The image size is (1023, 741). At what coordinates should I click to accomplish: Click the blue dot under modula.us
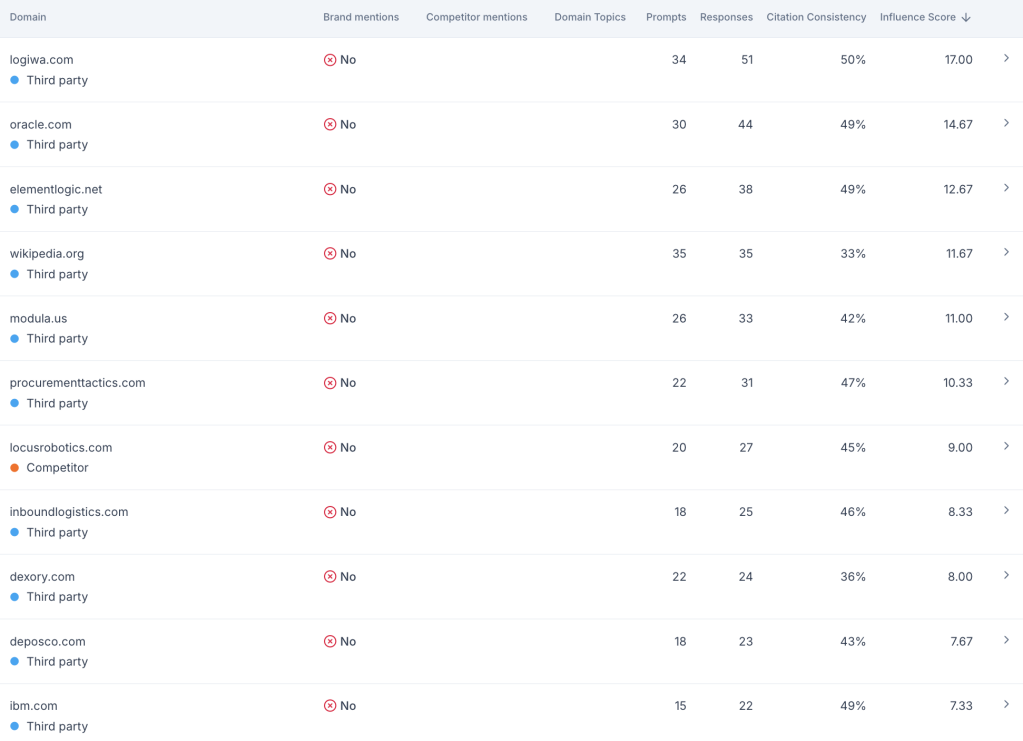(x=15, y=339)
